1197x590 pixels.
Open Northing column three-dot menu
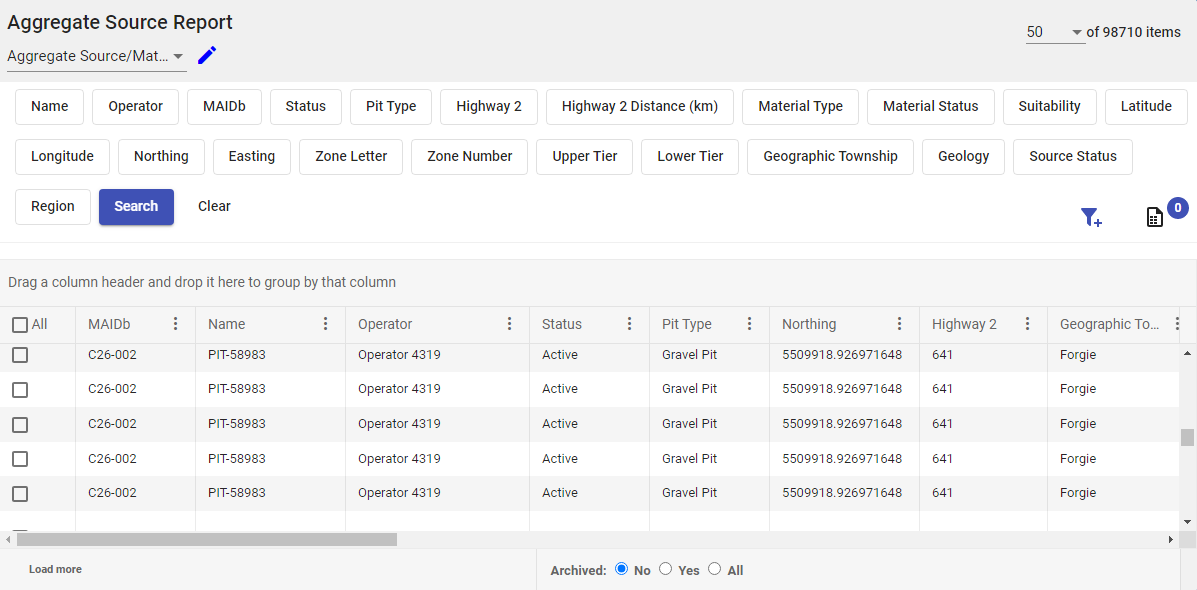[x=899, y=324]
